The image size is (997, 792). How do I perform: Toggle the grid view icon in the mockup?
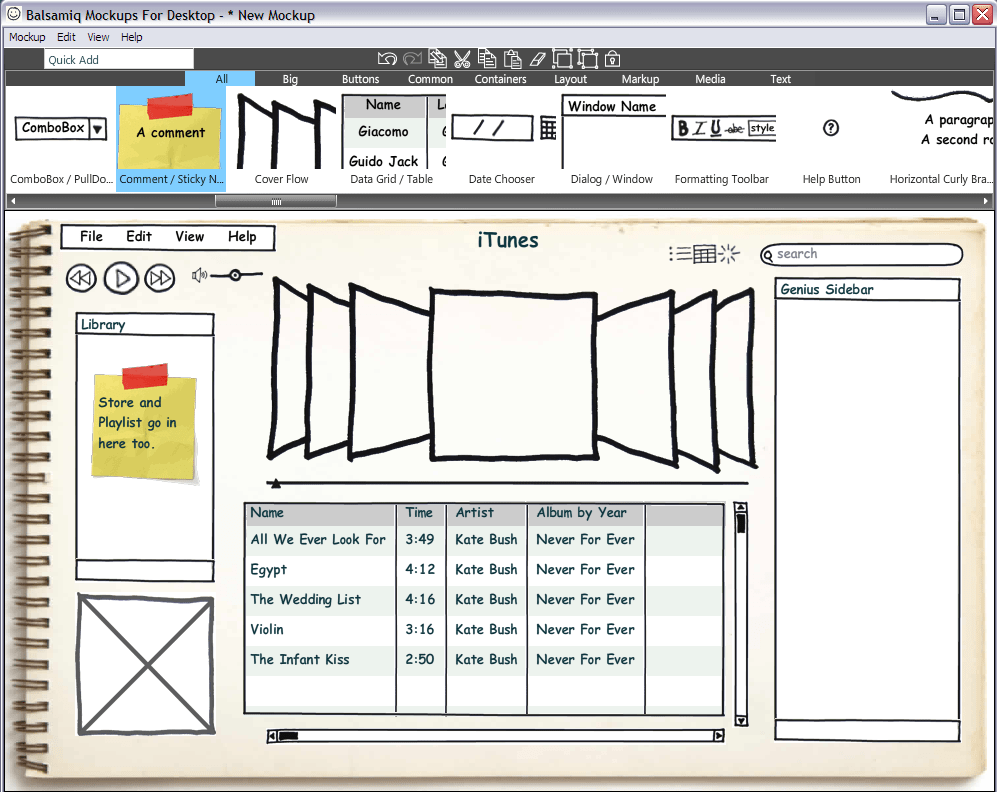coord(706,253)
